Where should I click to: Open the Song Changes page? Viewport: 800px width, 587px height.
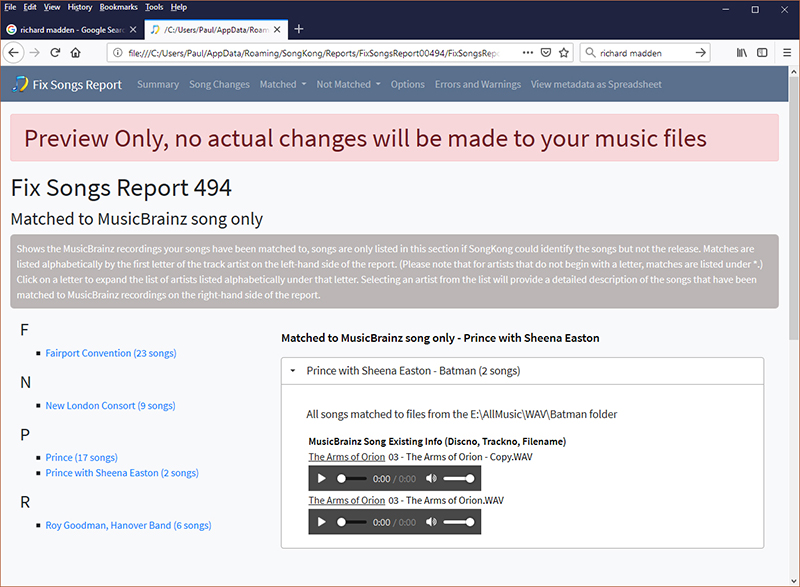pyautogui.click(x=219, y=84)
